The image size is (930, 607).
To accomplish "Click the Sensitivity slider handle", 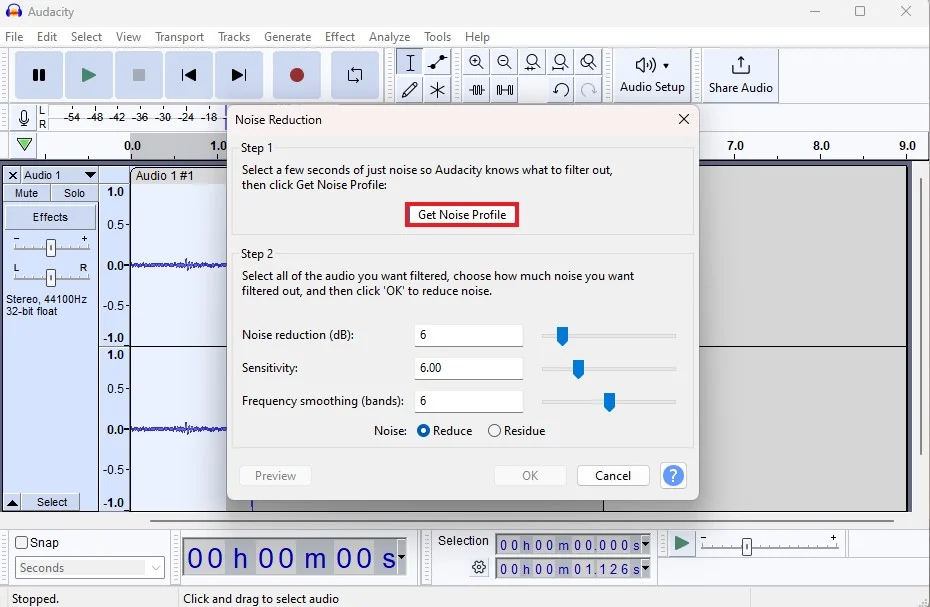I will click(578, 369).
